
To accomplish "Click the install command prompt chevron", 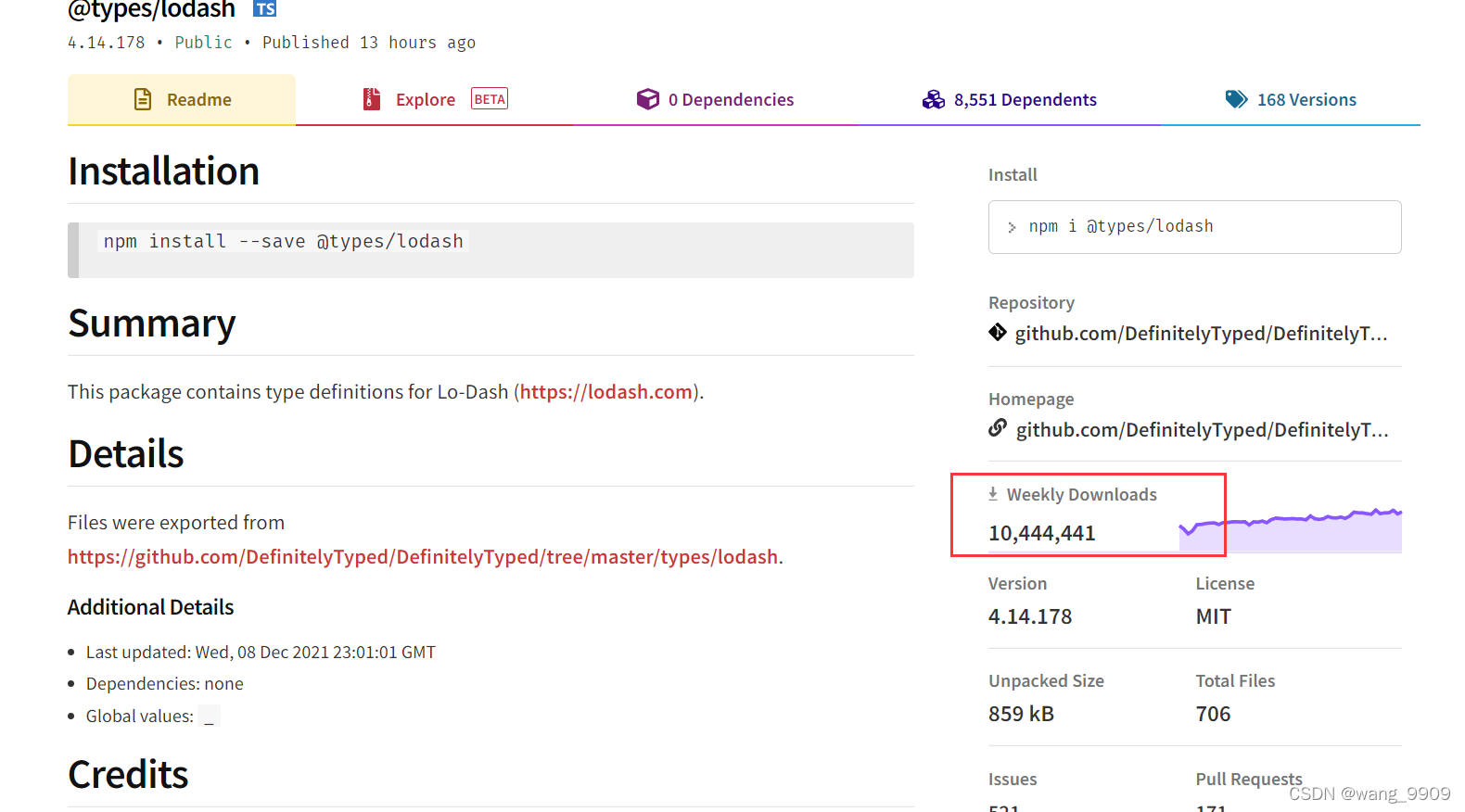I will tap(1012, 227).
